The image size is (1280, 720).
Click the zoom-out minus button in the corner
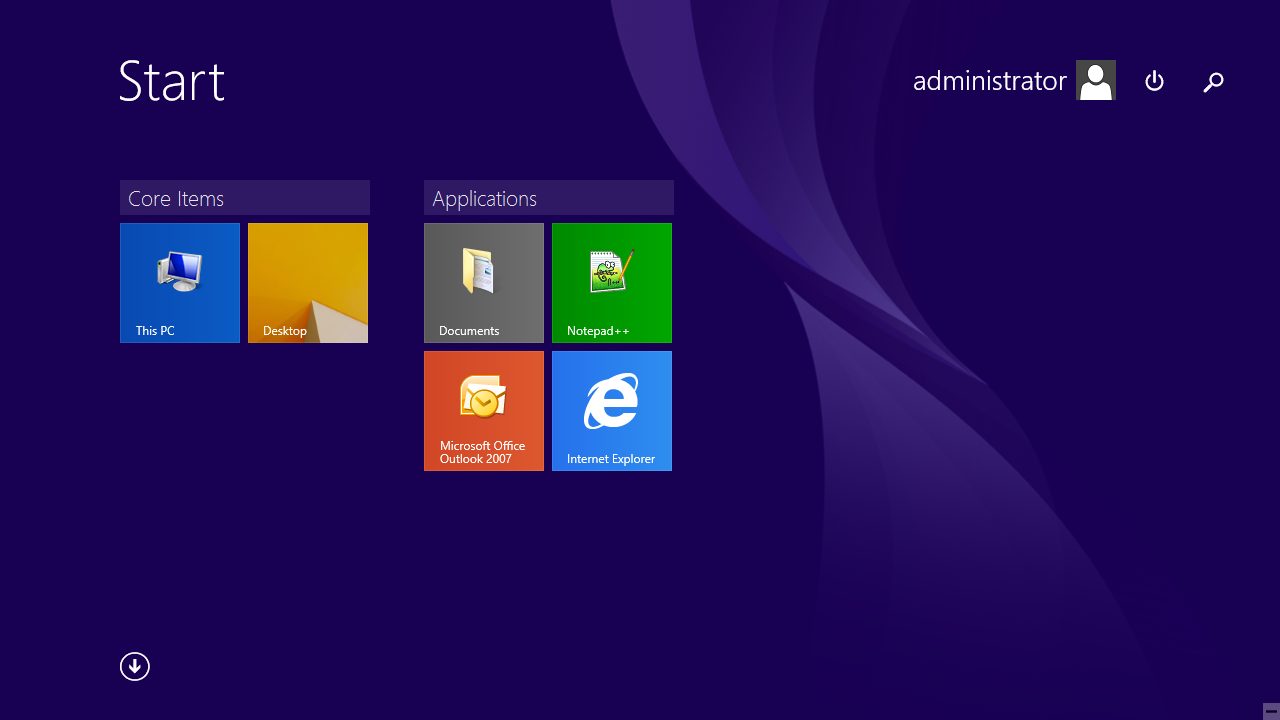[x=1270, y=711]
